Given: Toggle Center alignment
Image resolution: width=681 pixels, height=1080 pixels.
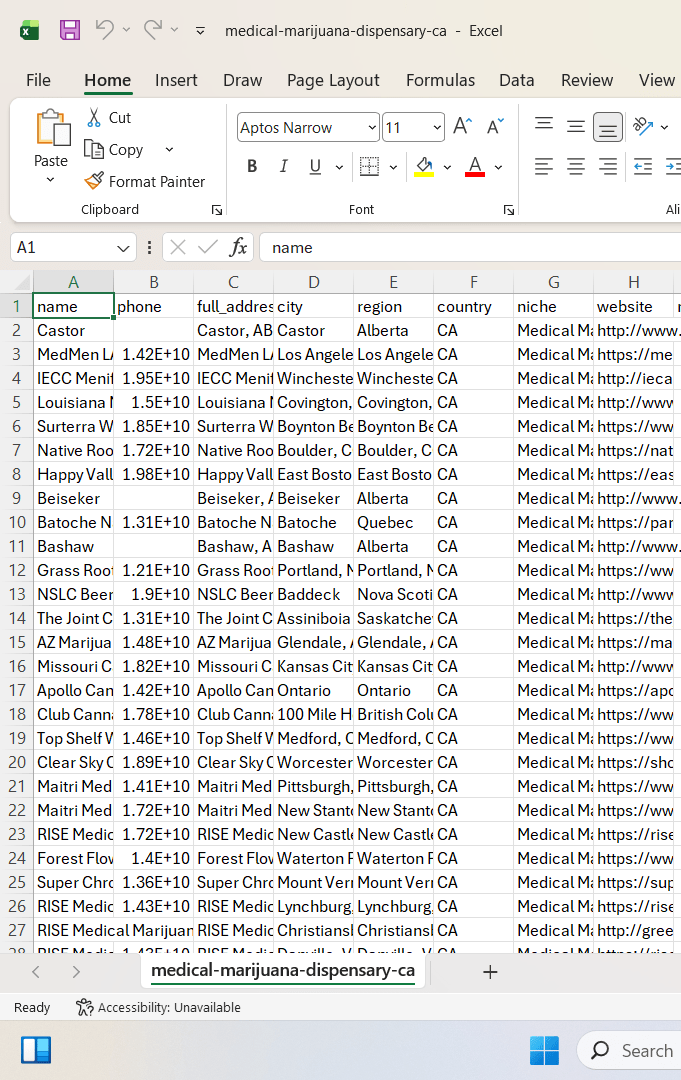Looking at the screenshot, I should click(576, 166).
